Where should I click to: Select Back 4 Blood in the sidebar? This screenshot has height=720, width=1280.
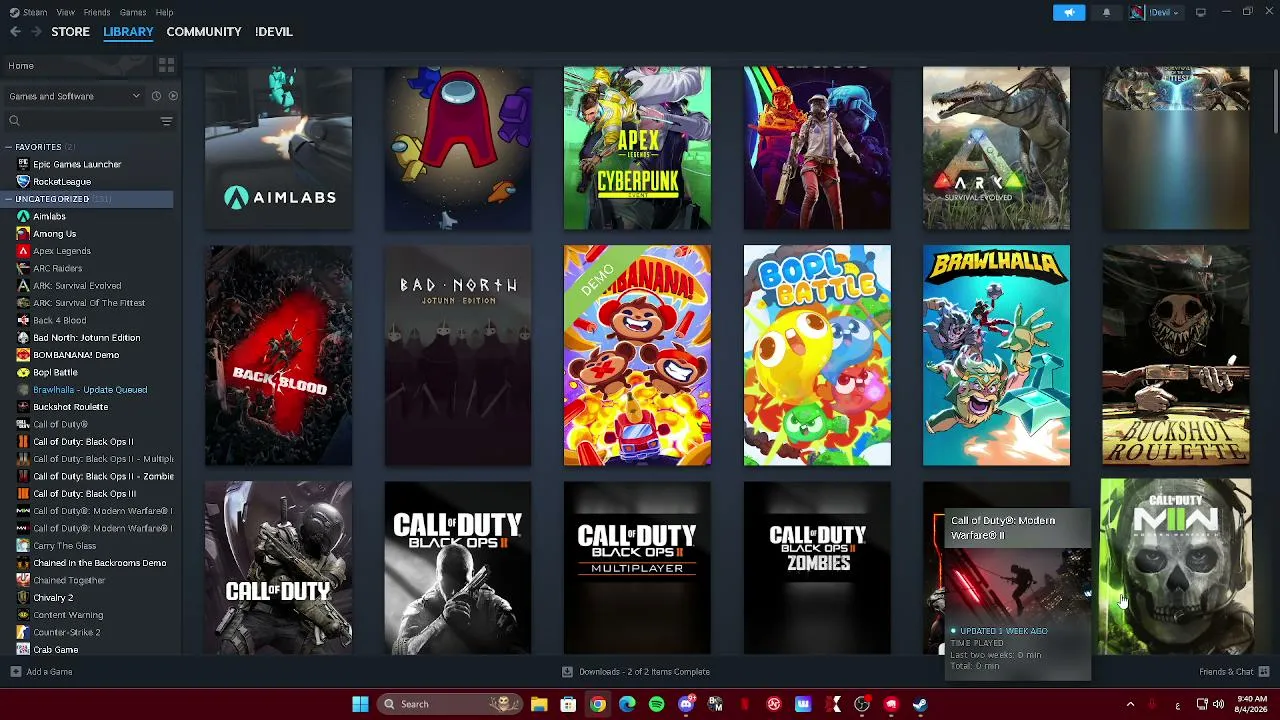(60, 320)
